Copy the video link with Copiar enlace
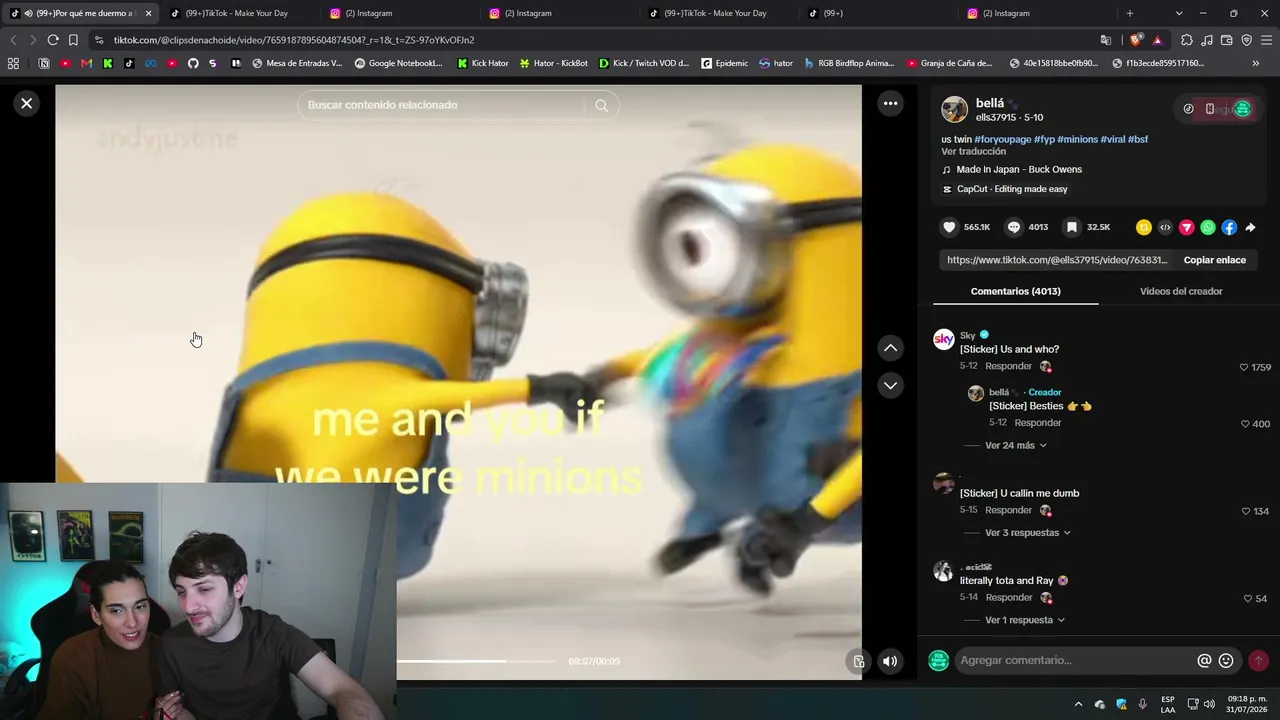 tap(1215, 260)
